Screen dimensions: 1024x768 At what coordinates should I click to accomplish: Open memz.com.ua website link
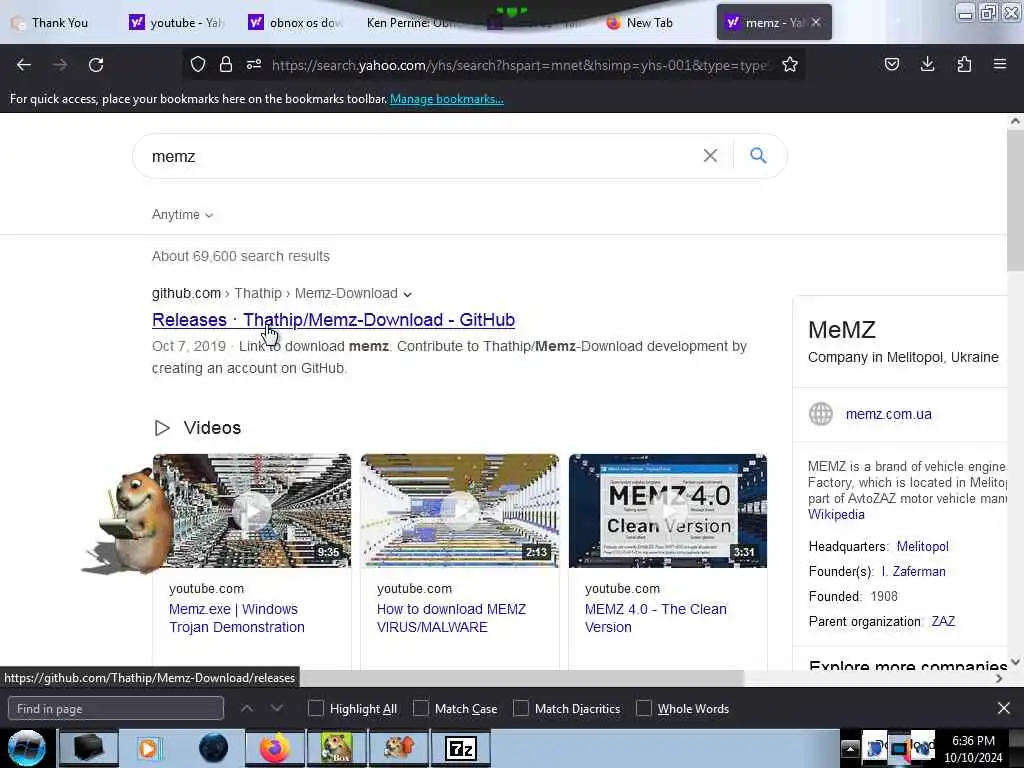click(888, 414)
